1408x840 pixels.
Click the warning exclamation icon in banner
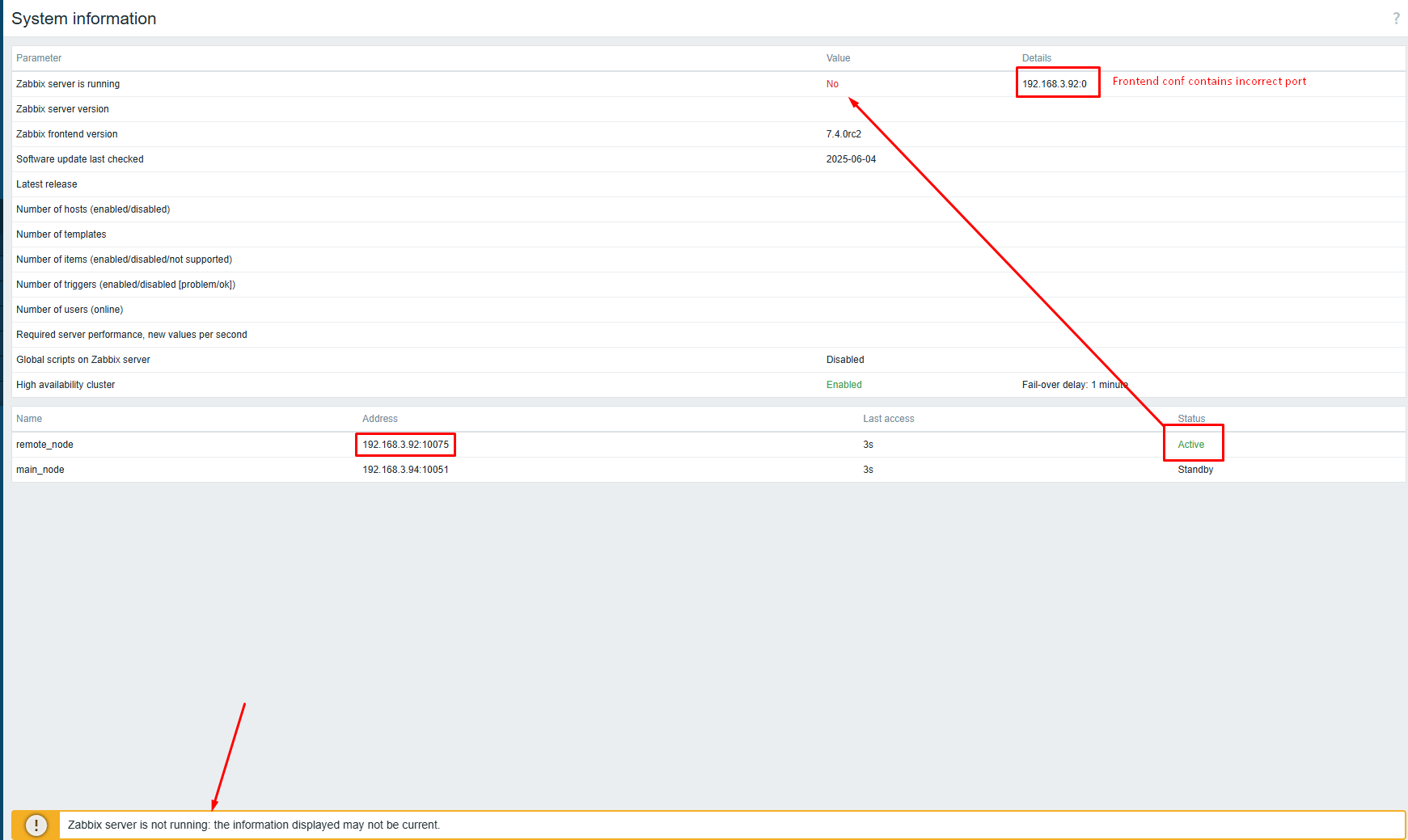(x=36, y=825)
